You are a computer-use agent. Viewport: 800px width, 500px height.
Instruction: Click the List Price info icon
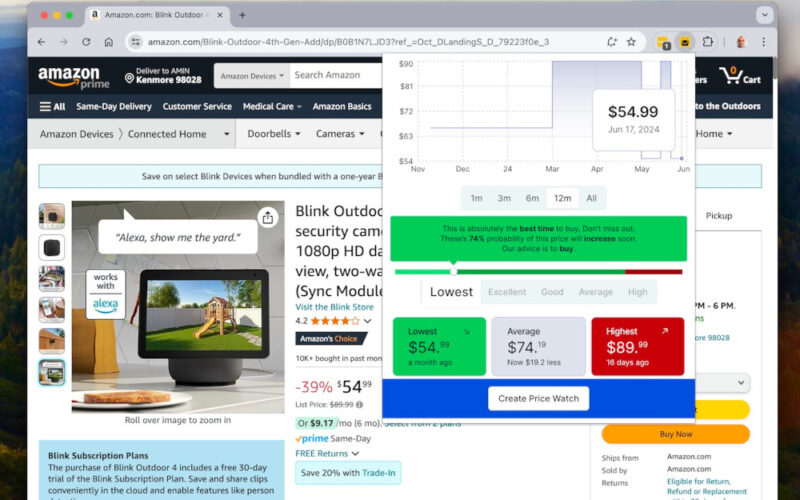(x=360, y=405)
